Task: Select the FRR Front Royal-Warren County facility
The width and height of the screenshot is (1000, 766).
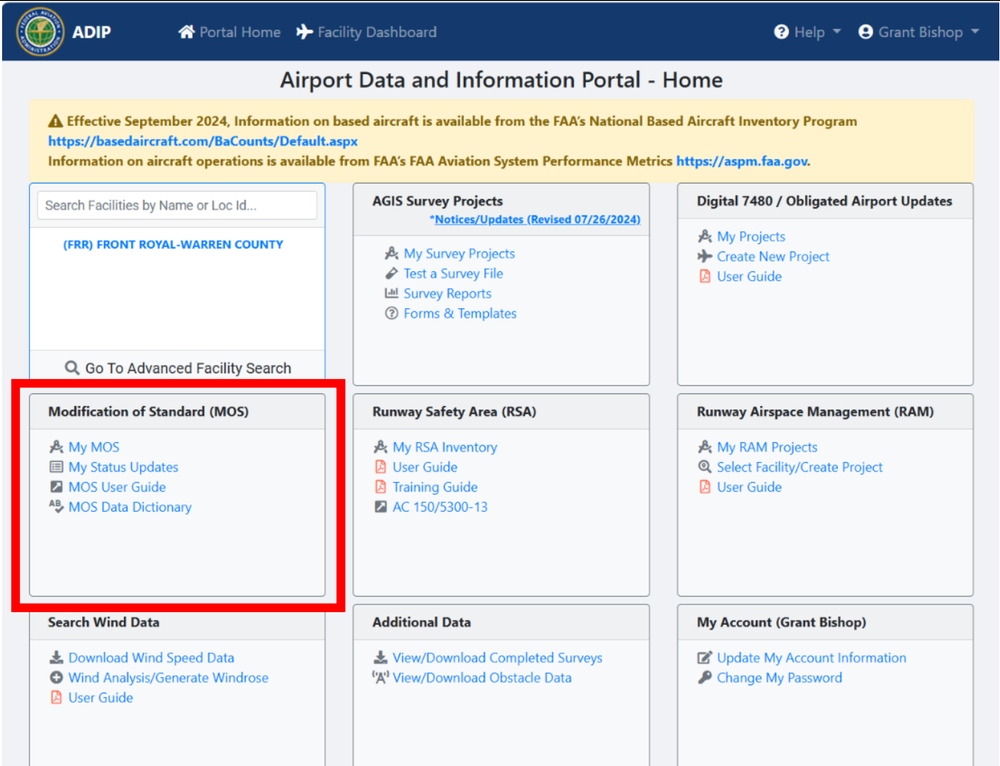Action: pos(173,244)
